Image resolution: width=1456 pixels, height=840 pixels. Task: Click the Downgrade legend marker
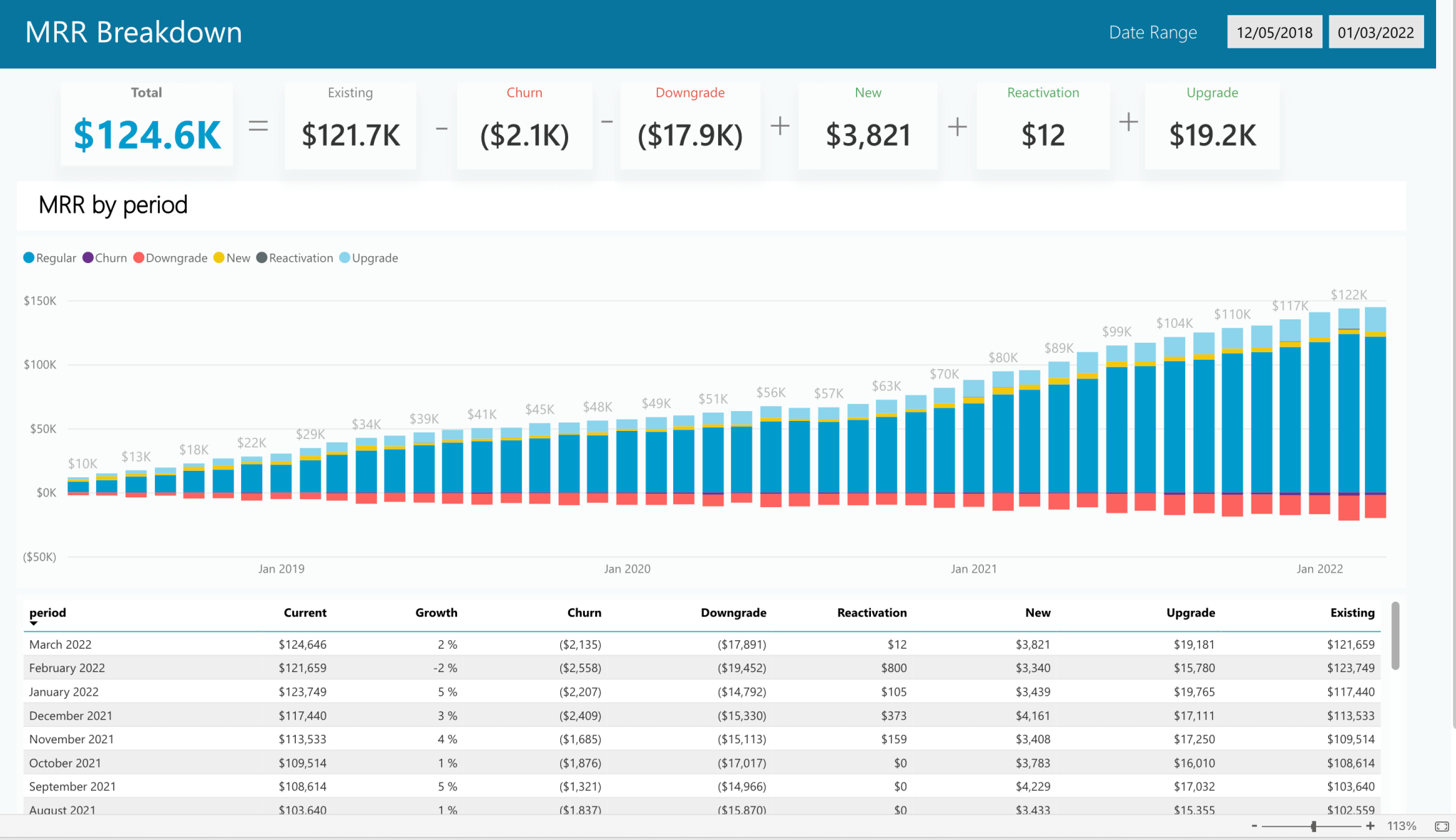[139, 257]
